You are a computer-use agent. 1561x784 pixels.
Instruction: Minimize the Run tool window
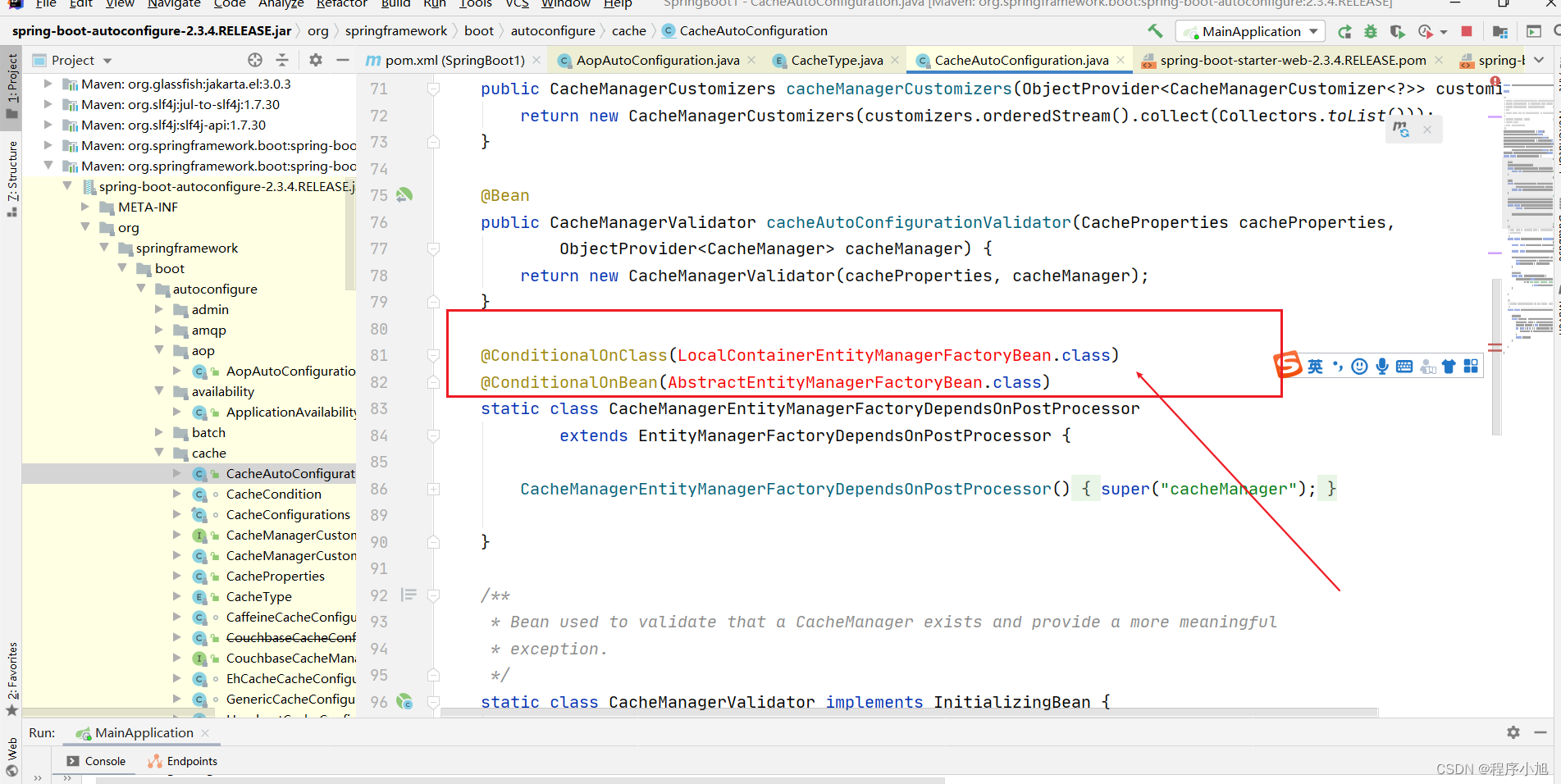click(1540, 732)
